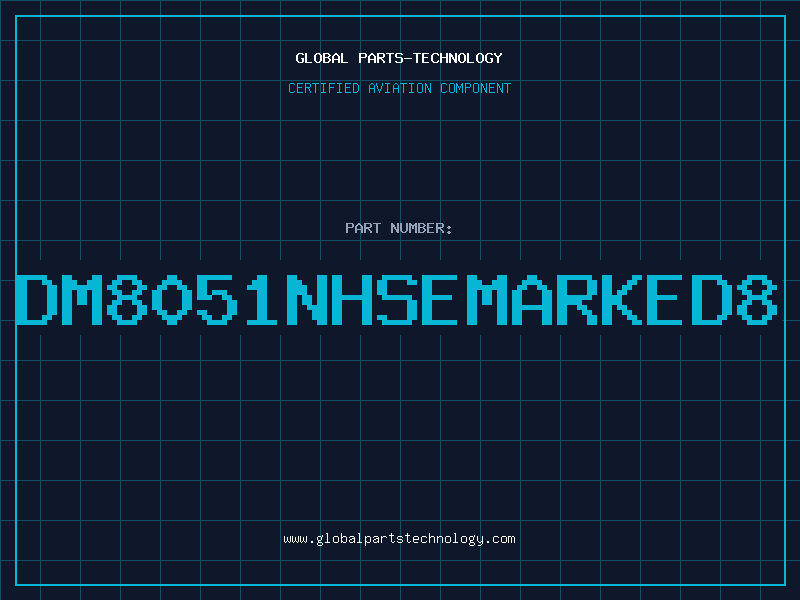Open the www.globalpartstechnology.com link
Image resolution: width=800 pixels, height=600 pixels.
pyautogui.click(x=399, y=538)
